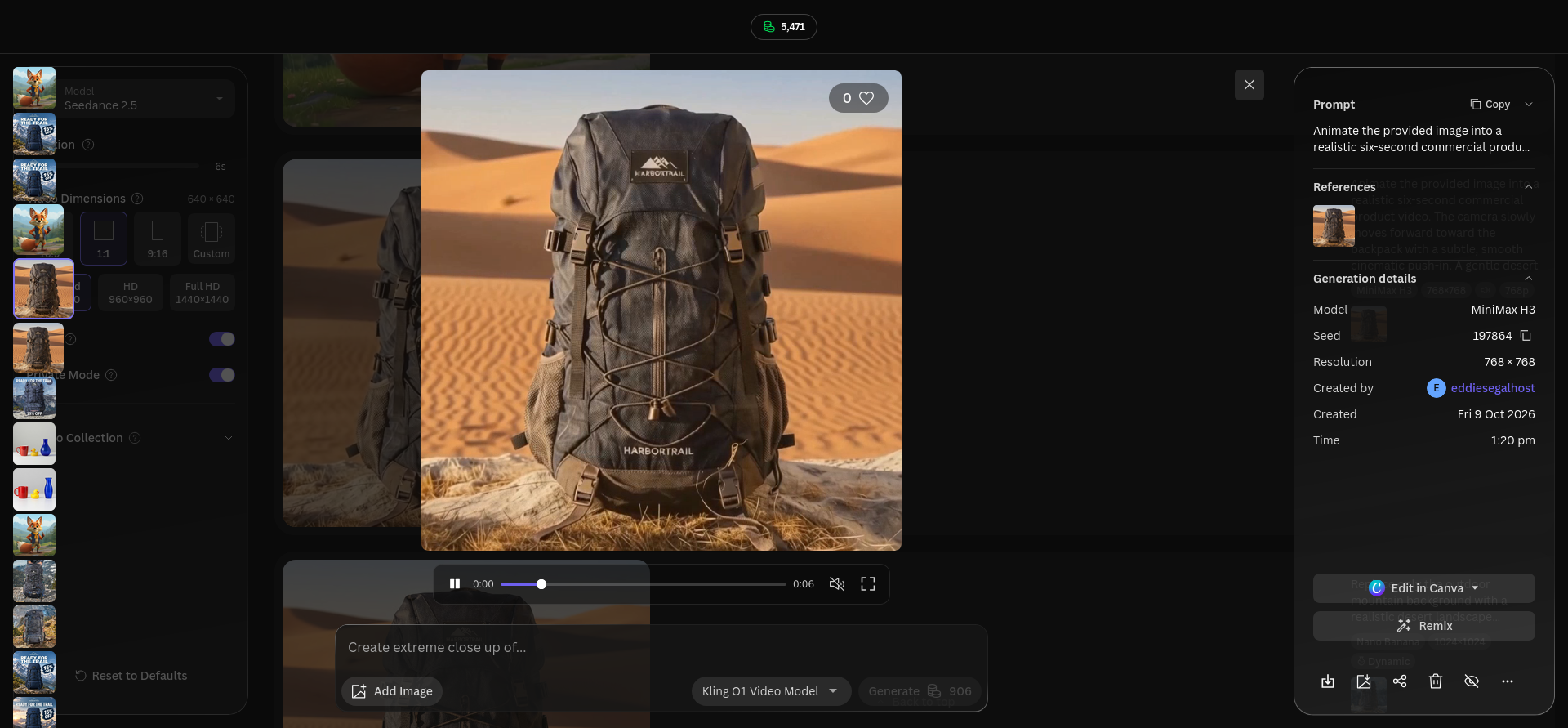Viewport: 1568px width, 728px height.
Task: Toggle the Private Mode switch
Action: 222,375
